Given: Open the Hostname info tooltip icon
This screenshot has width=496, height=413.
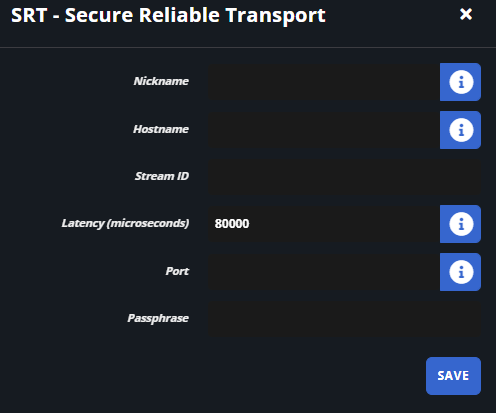Looking at the screenshot, I should (460, 130).
